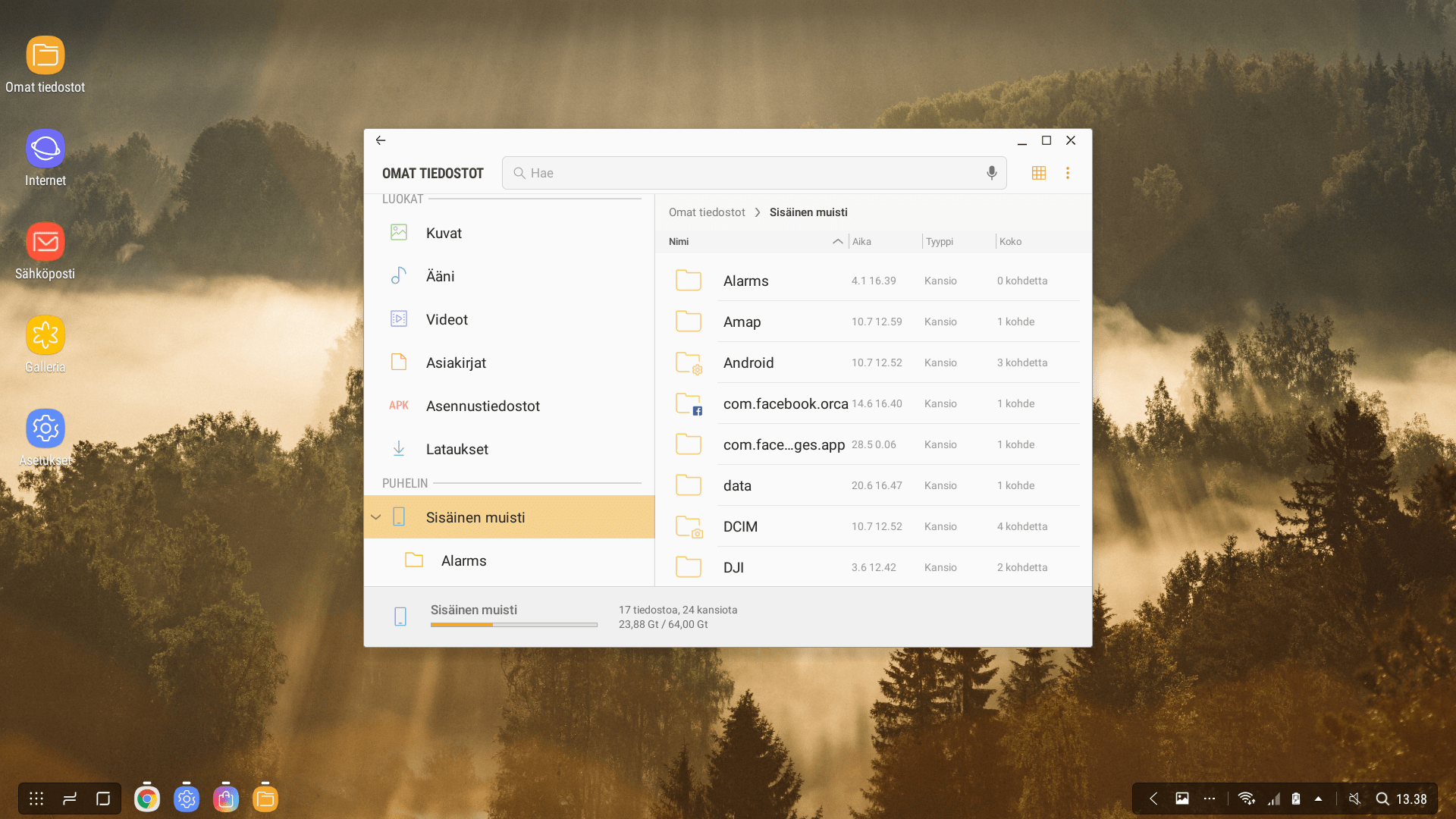Open the three-dot more options menu

(1068, 173)
